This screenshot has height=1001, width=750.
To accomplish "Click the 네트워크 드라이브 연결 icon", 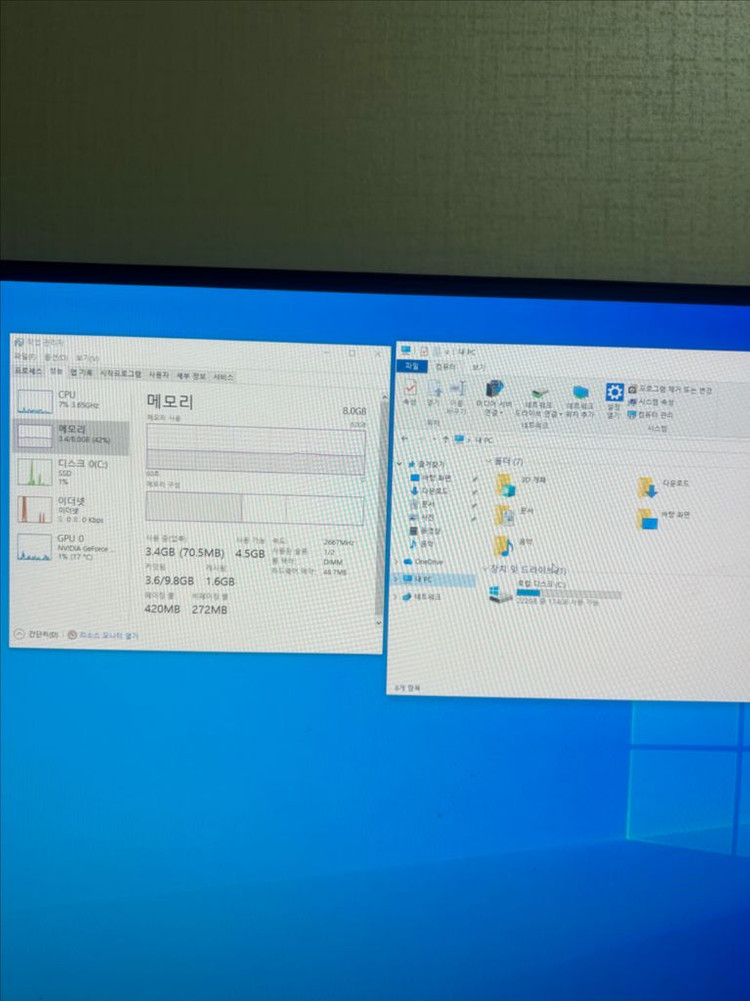I will pos(538,402).
